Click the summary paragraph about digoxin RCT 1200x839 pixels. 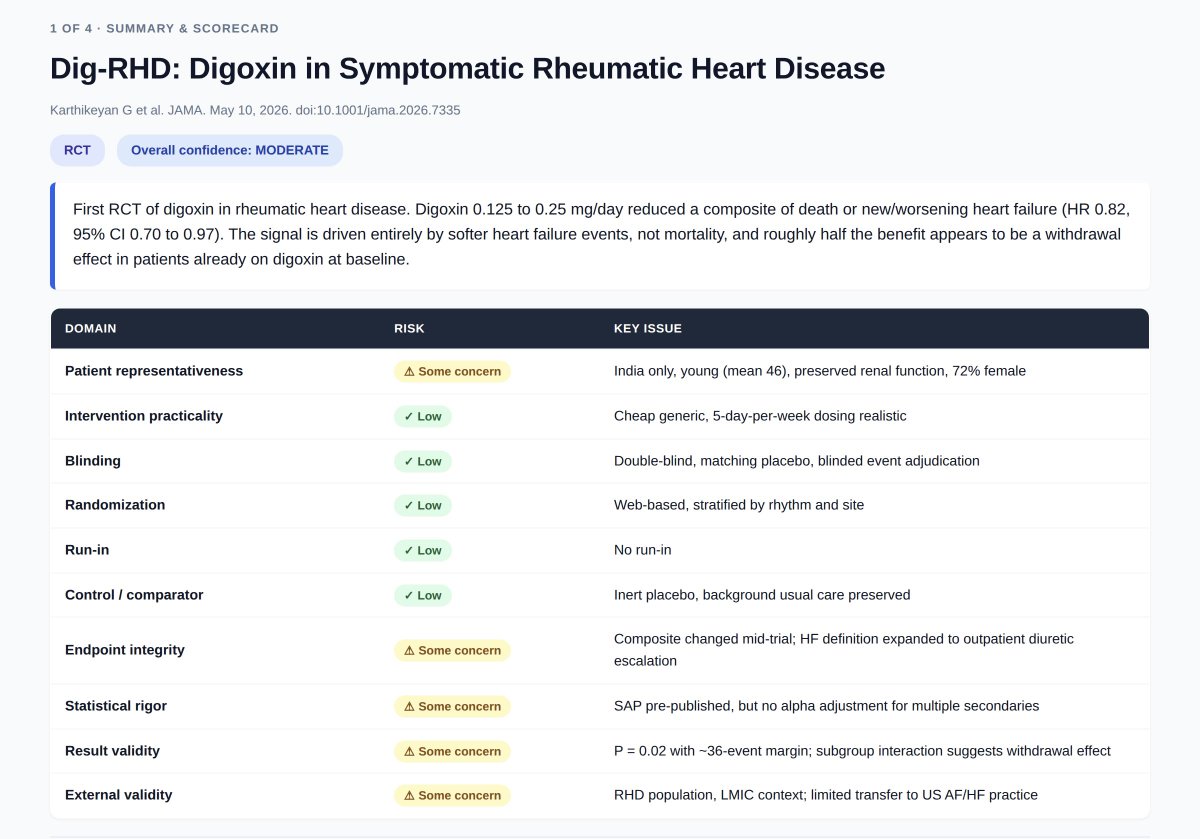tap(602, 234)
